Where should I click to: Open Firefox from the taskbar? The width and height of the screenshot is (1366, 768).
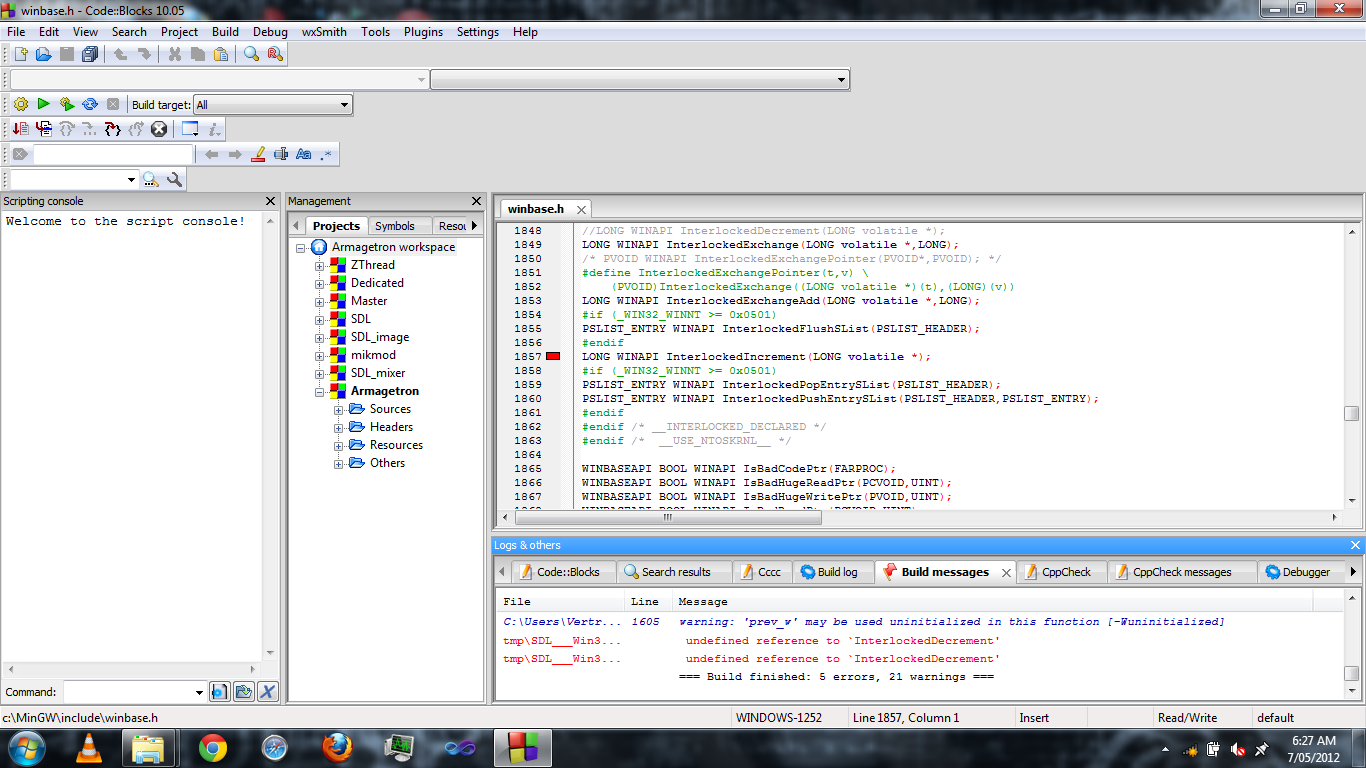pos(337,747)
